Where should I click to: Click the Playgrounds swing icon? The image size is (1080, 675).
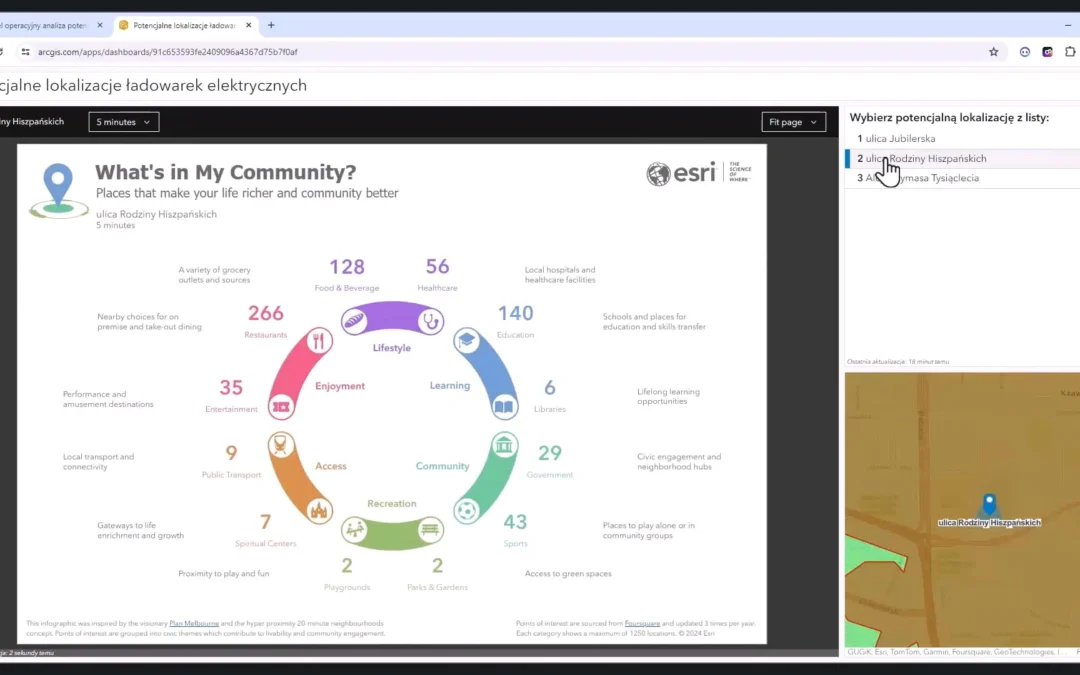pyautogui.click(x=354, y=530)
